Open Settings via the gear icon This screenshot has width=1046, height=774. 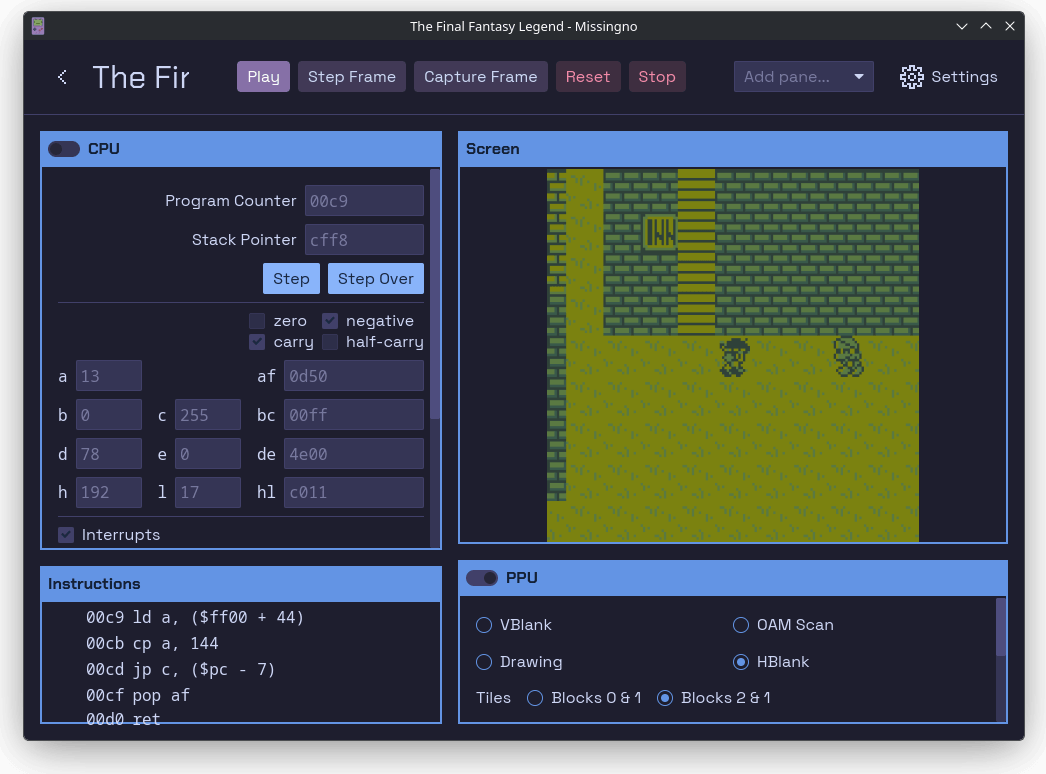point(911,77)
